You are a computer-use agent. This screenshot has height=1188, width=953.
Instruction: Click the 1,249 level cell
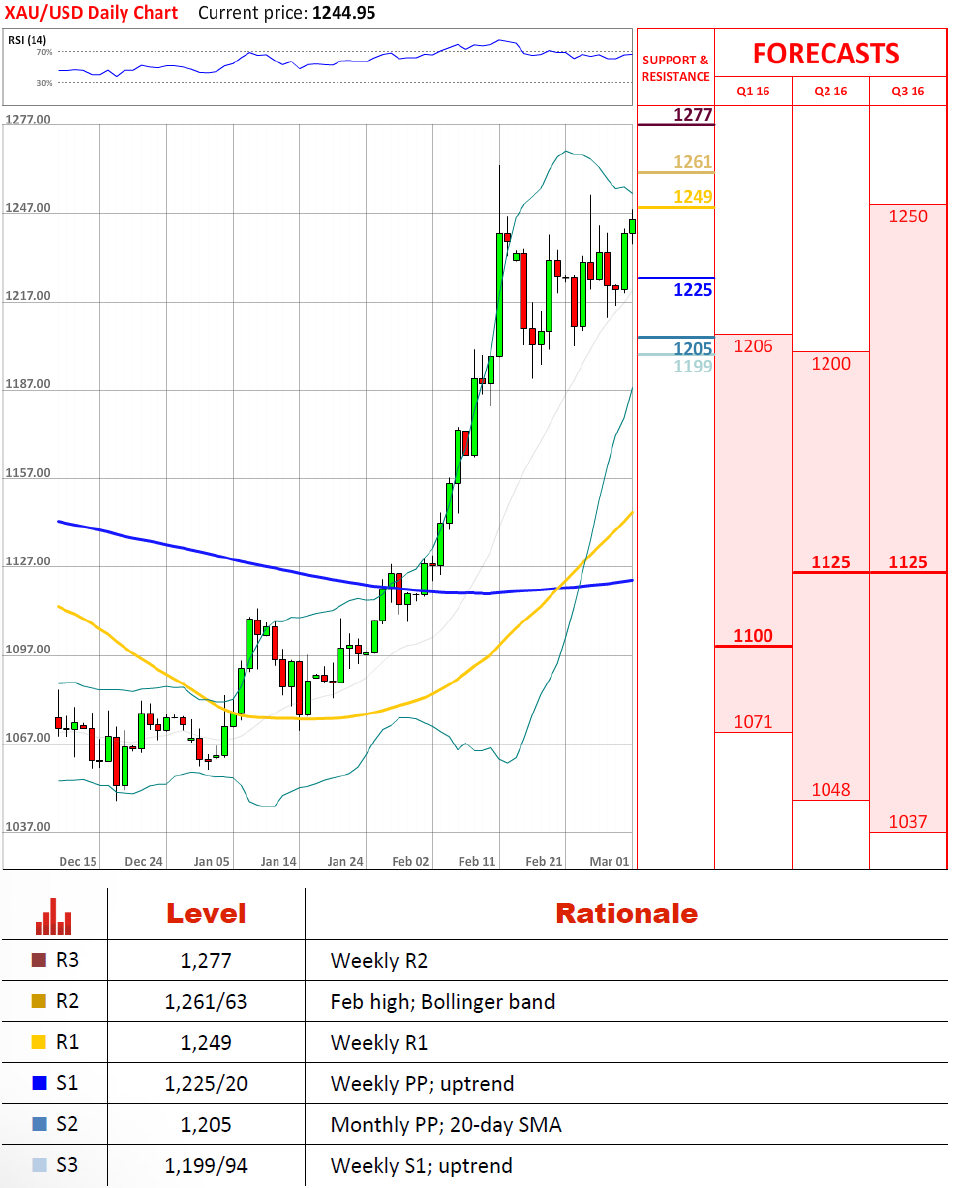point(206,1043)
